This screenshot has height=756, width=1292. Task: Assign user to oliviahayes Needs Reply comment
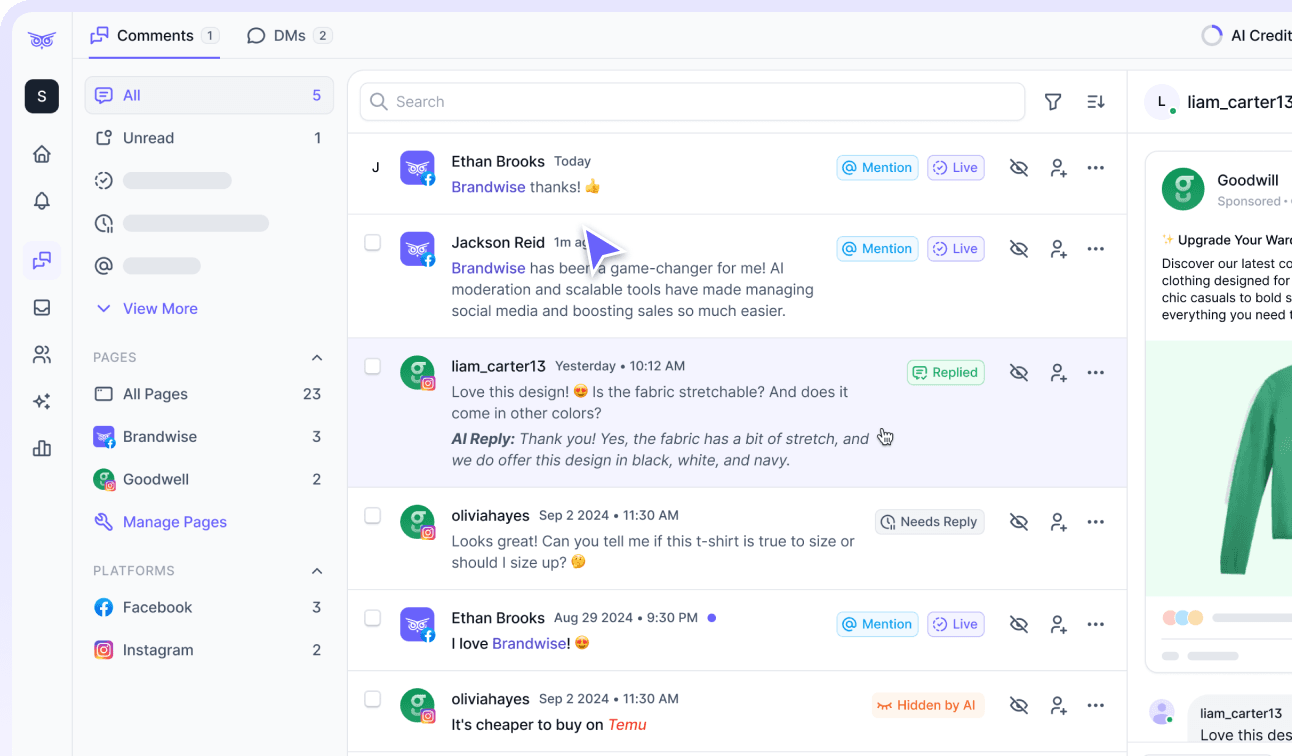point(1058,522)
